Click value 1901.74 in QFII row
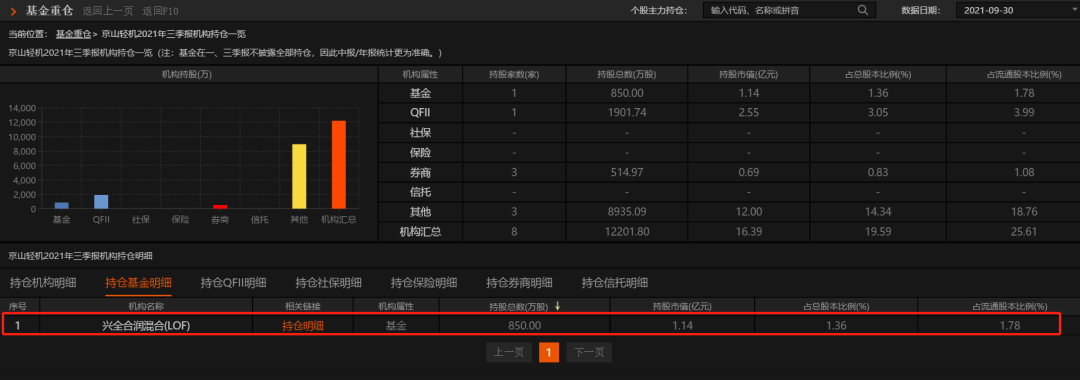The height and width of the screenshot is (380, 1080). (626, 113)
